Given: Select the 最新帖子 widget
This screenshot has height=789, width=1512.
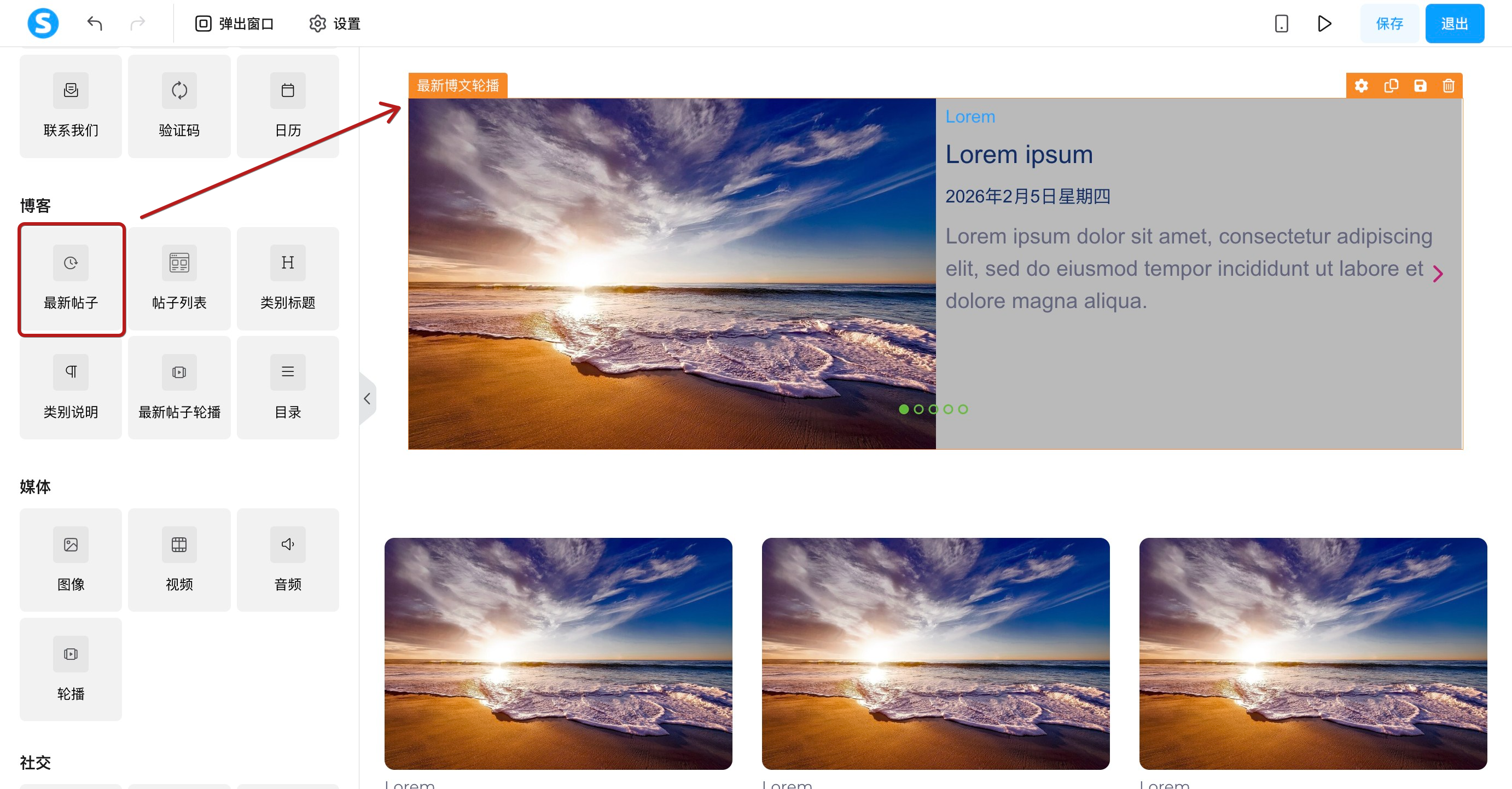Looking at the screenshot, I should pos(71,279).
